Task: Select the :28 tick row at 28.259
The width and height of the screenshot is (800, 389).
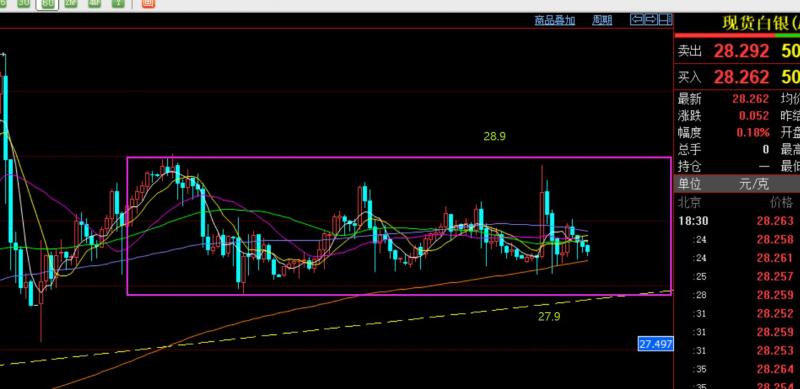Action: click(x=737, y=295)
